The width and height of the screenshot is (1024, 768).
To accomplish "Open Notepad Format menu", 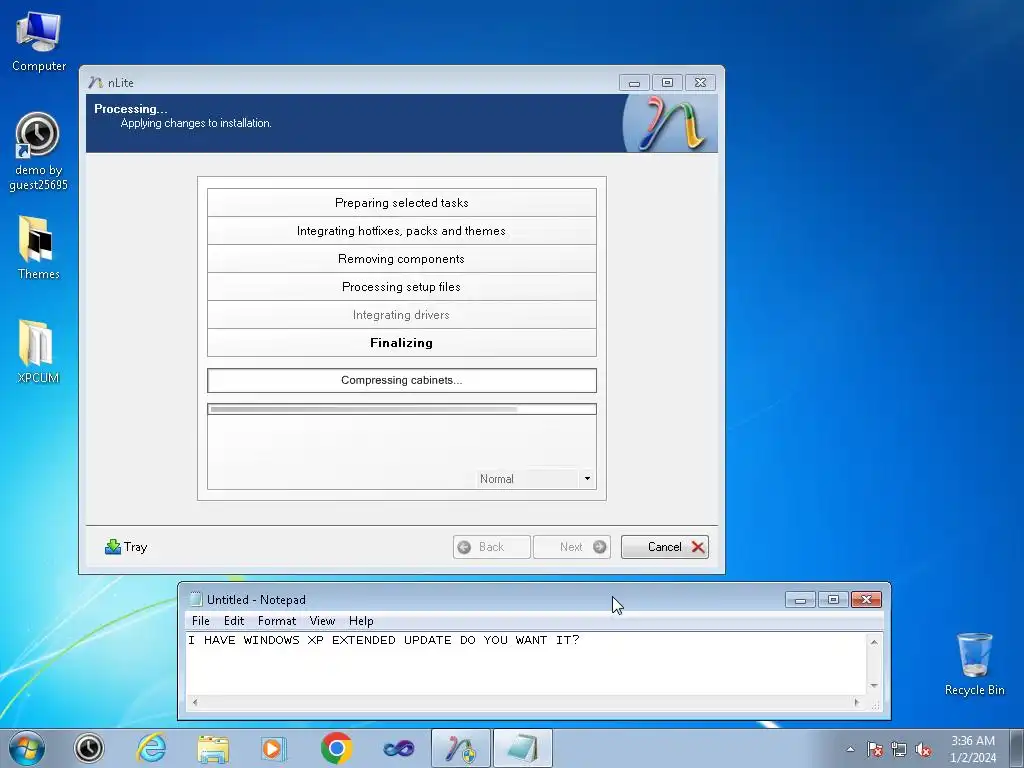I will click(x=277, y=620).
